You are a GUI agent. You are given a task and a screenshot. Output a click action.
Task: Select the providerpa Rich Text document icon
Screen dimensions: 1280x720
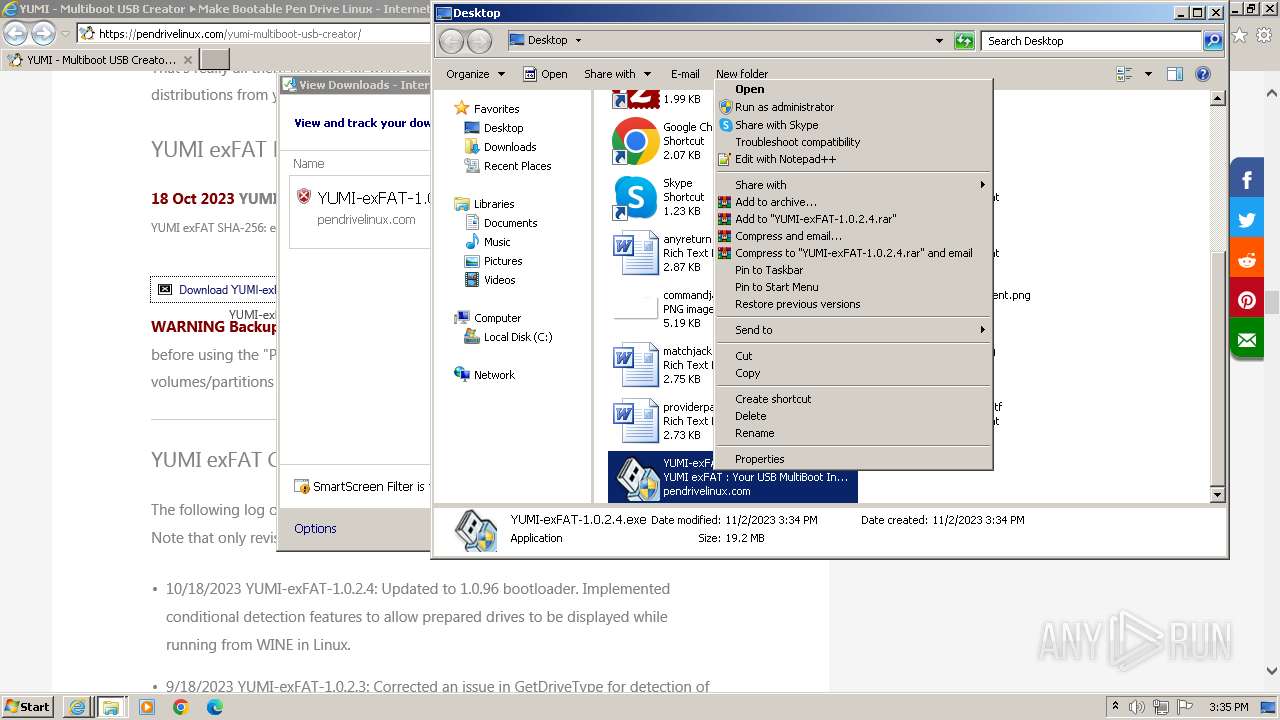635,421
